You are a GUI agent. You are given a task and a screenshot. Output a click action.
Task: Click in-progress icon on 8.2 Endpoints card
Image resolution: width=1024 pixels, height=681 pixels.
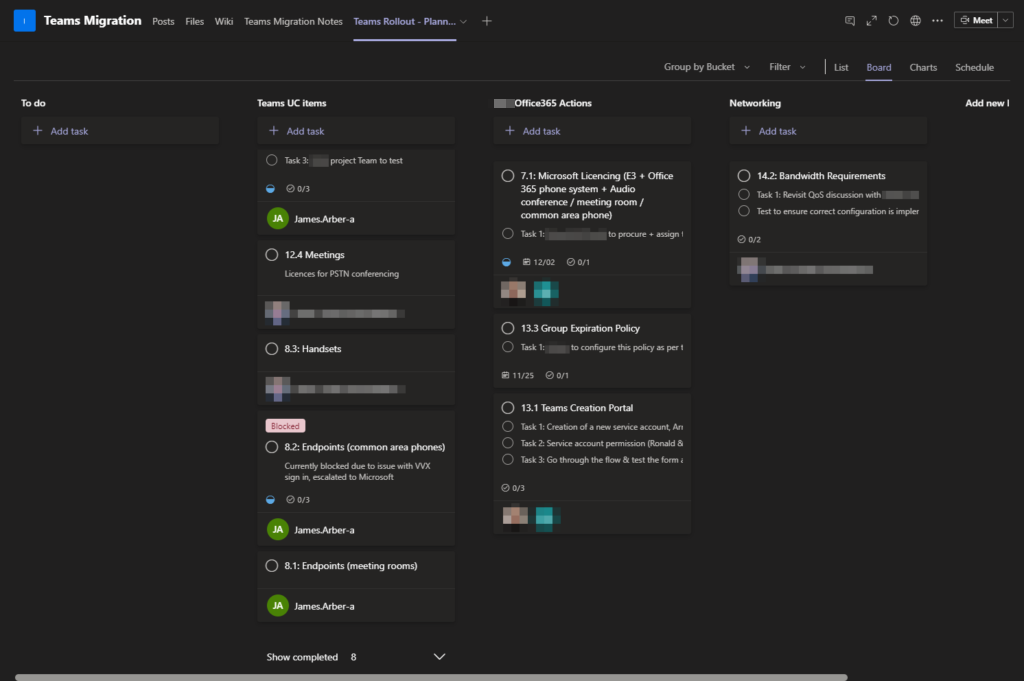tap(270, 499)
